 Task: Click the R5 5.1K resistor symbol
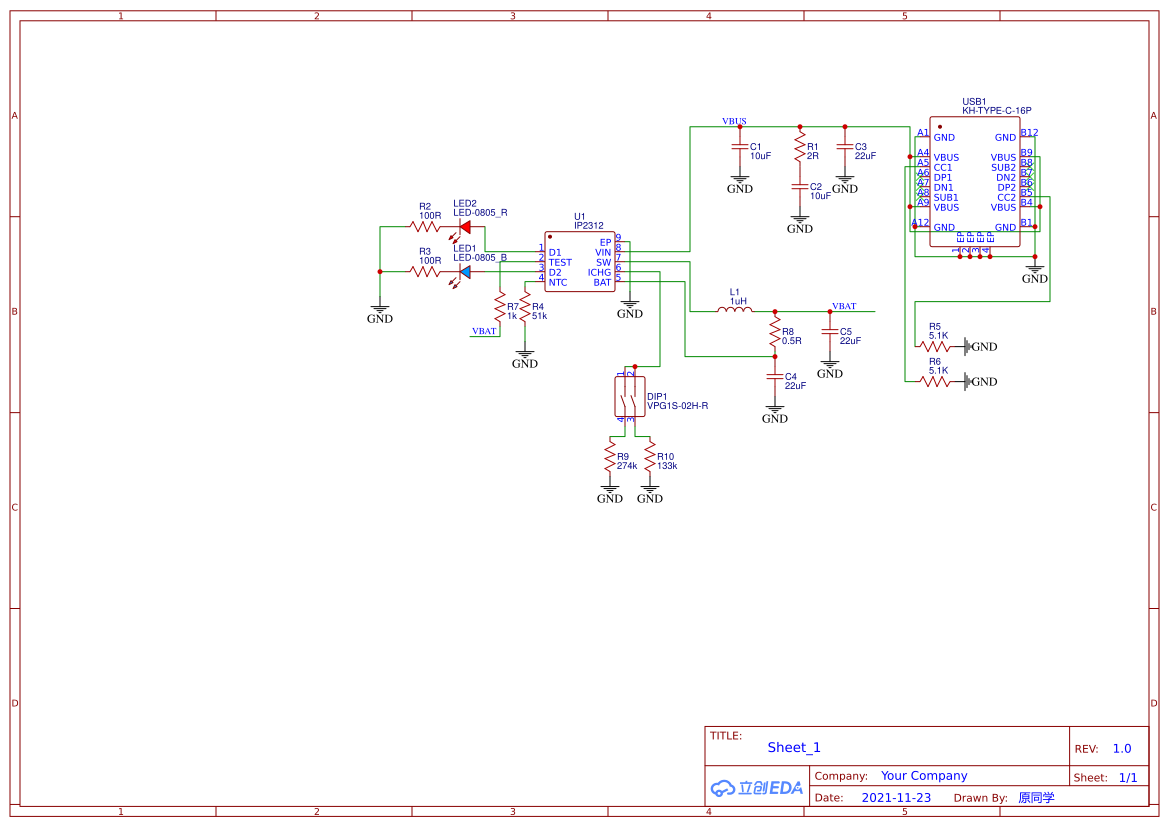(x=934, y=346)
